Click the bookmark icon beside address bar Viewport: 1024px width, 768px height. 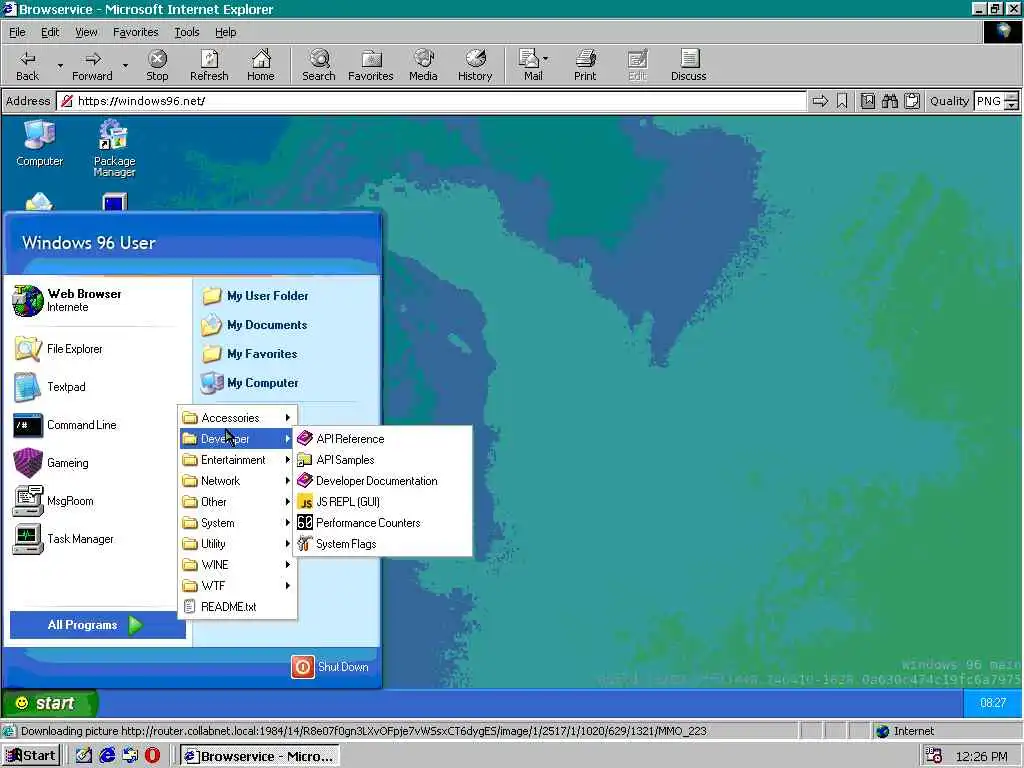[x=842, y=101]
